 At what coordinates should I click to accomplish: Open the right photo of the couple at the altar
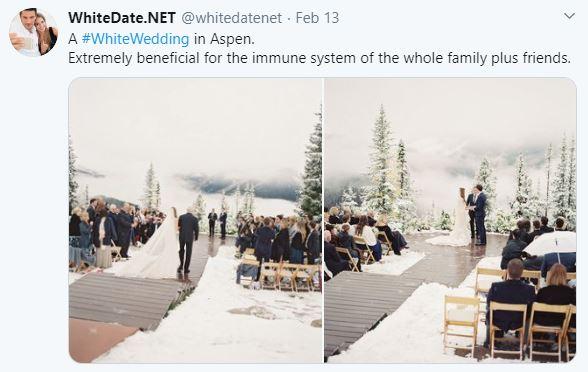coord(450,220)
